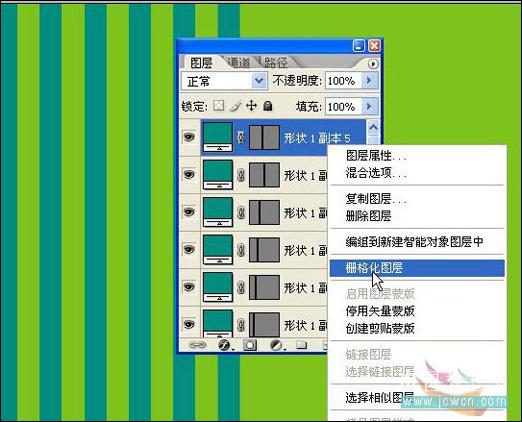Click the lock image pixels brush icon
The height and width of the screenshot is (422, 522).
click(235, 106)
